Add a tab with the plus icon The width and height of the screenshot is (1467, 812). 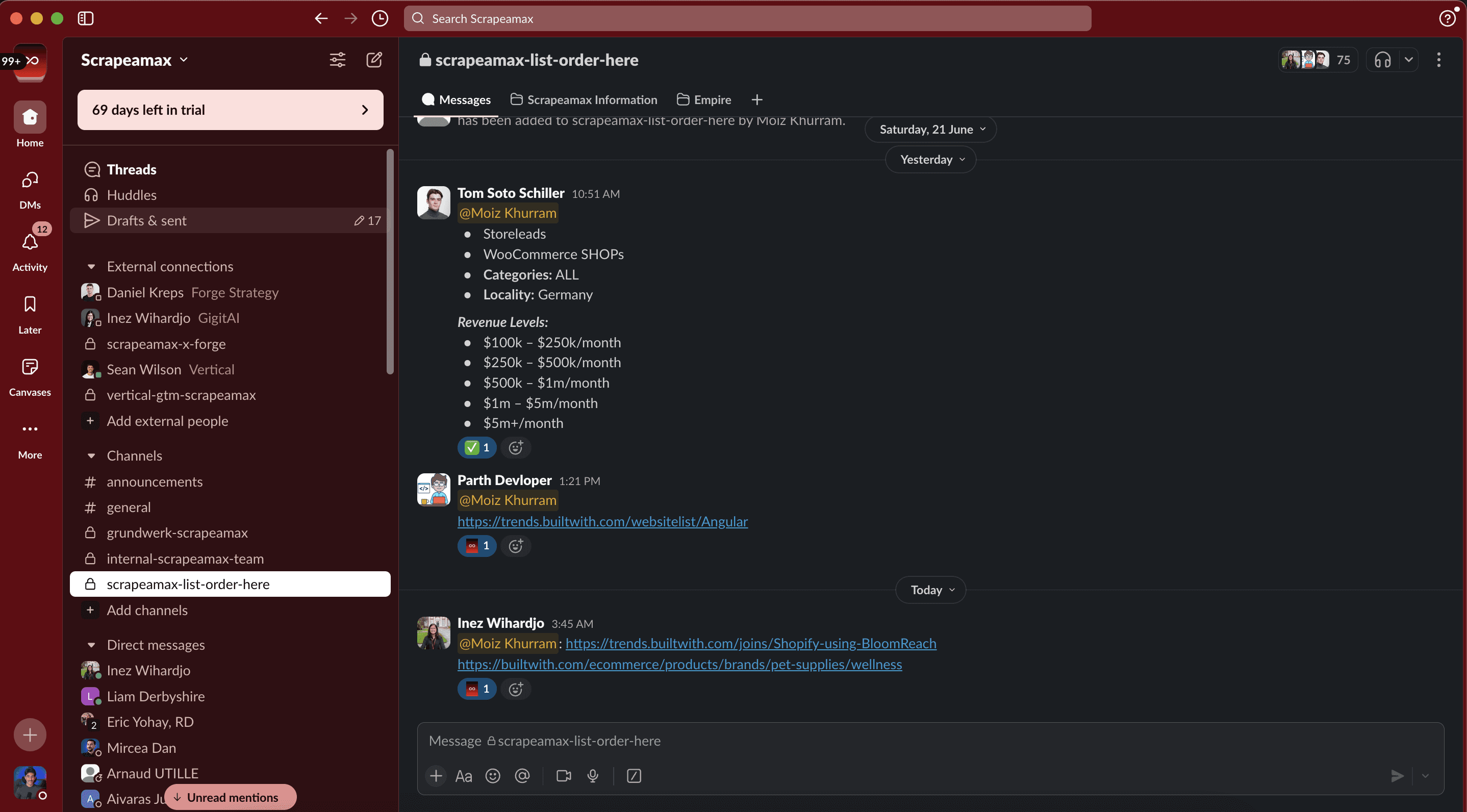coord(757,99)
